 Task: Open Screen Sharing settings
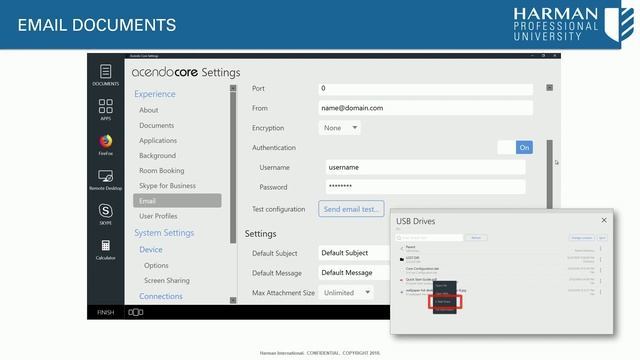tap(167, 280)
